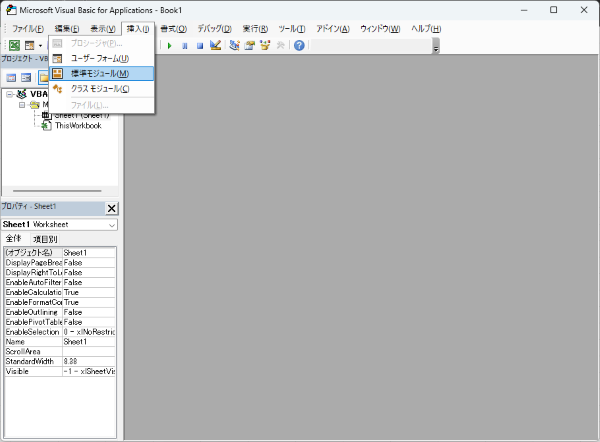The image size is (600, 442).
Task: Open Project Explorer via toolbar icon
Action: 234,46
